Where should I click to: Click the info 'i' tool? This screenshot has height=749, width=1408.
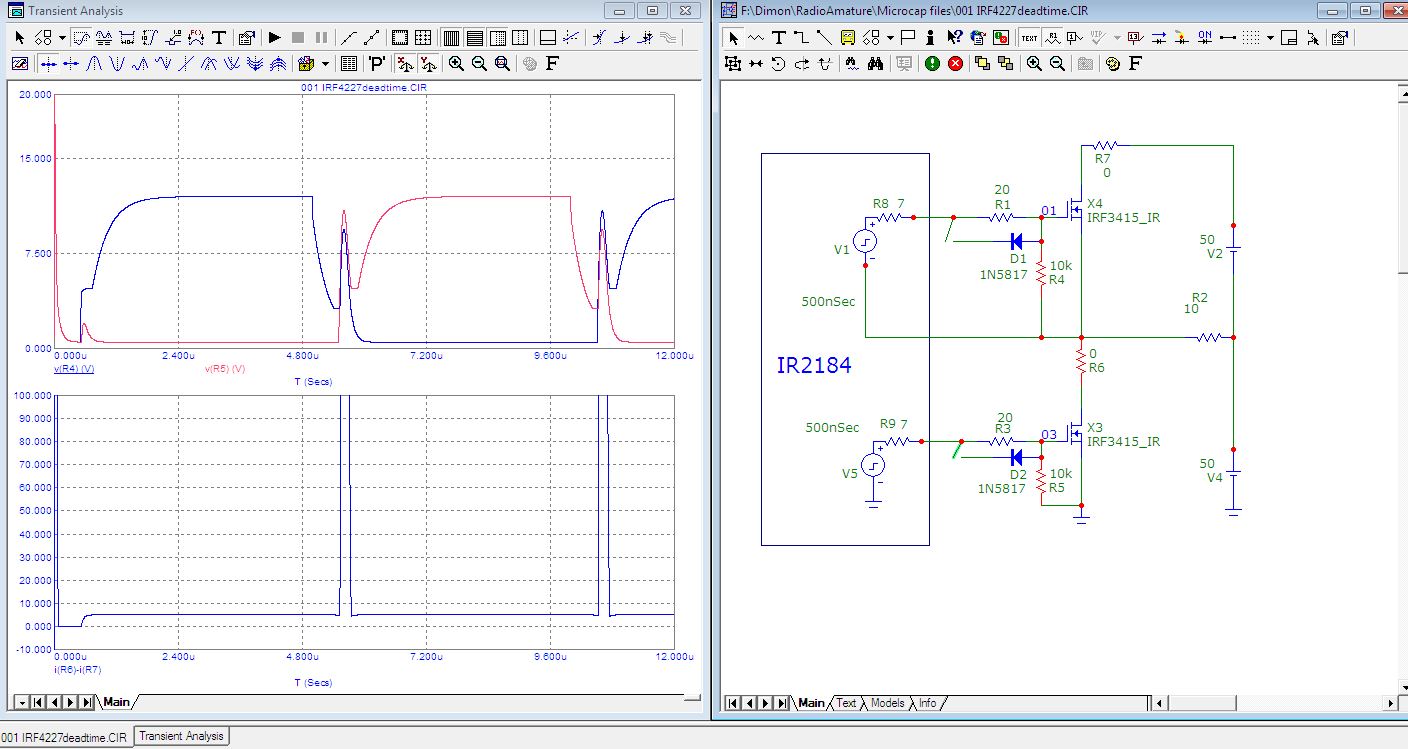(x=930, y=38)
